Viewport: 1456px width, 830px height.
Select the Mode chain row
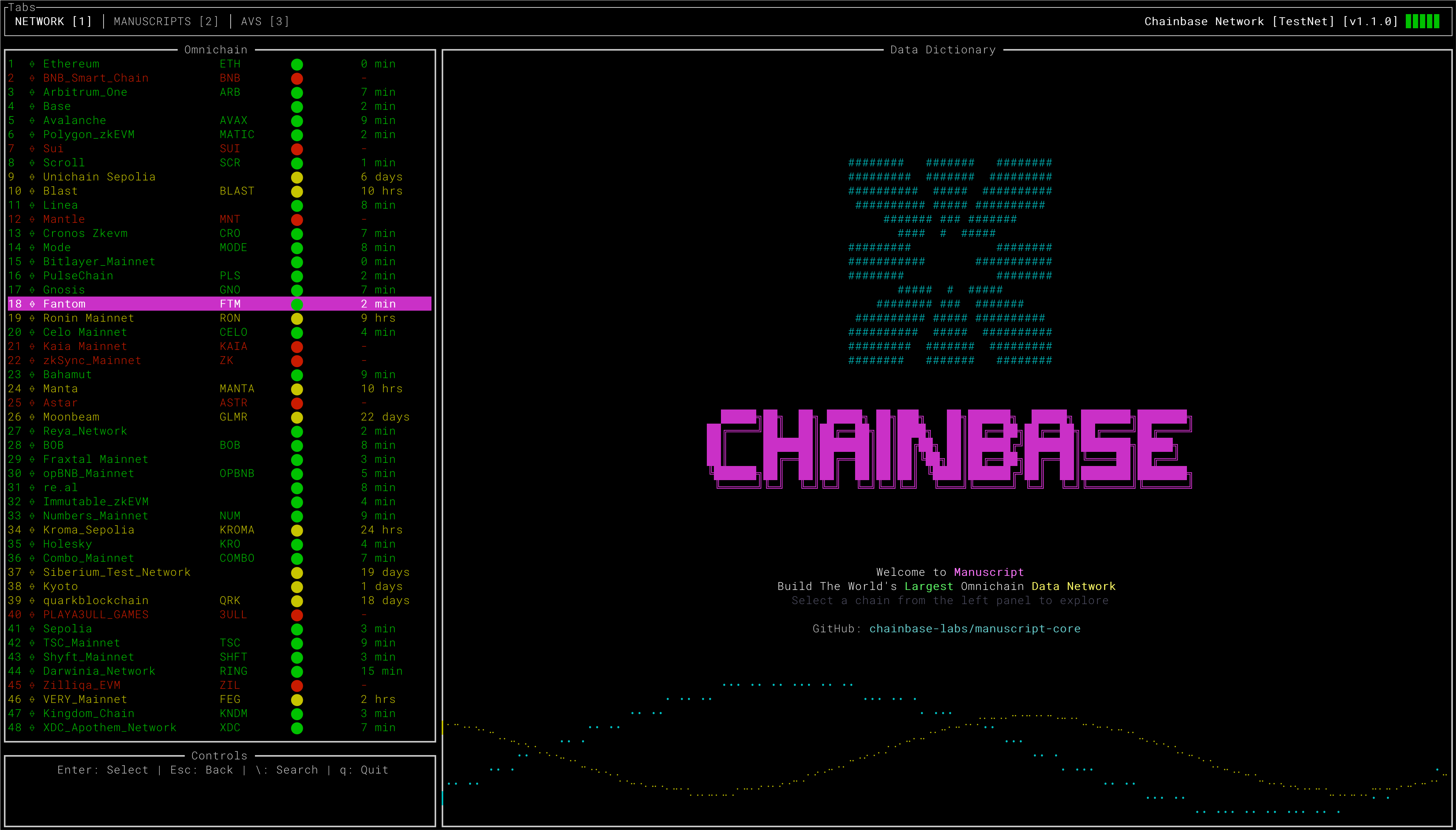[x=219, y=248]
